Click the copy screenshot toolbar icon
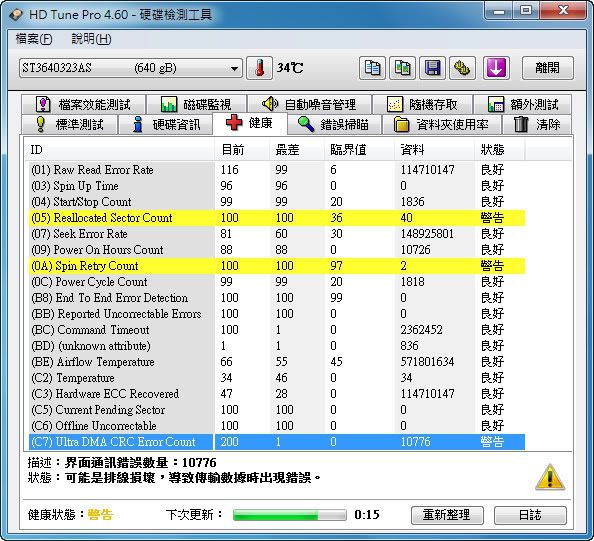The width and height of the screenshot is (594, 541). 402,68
